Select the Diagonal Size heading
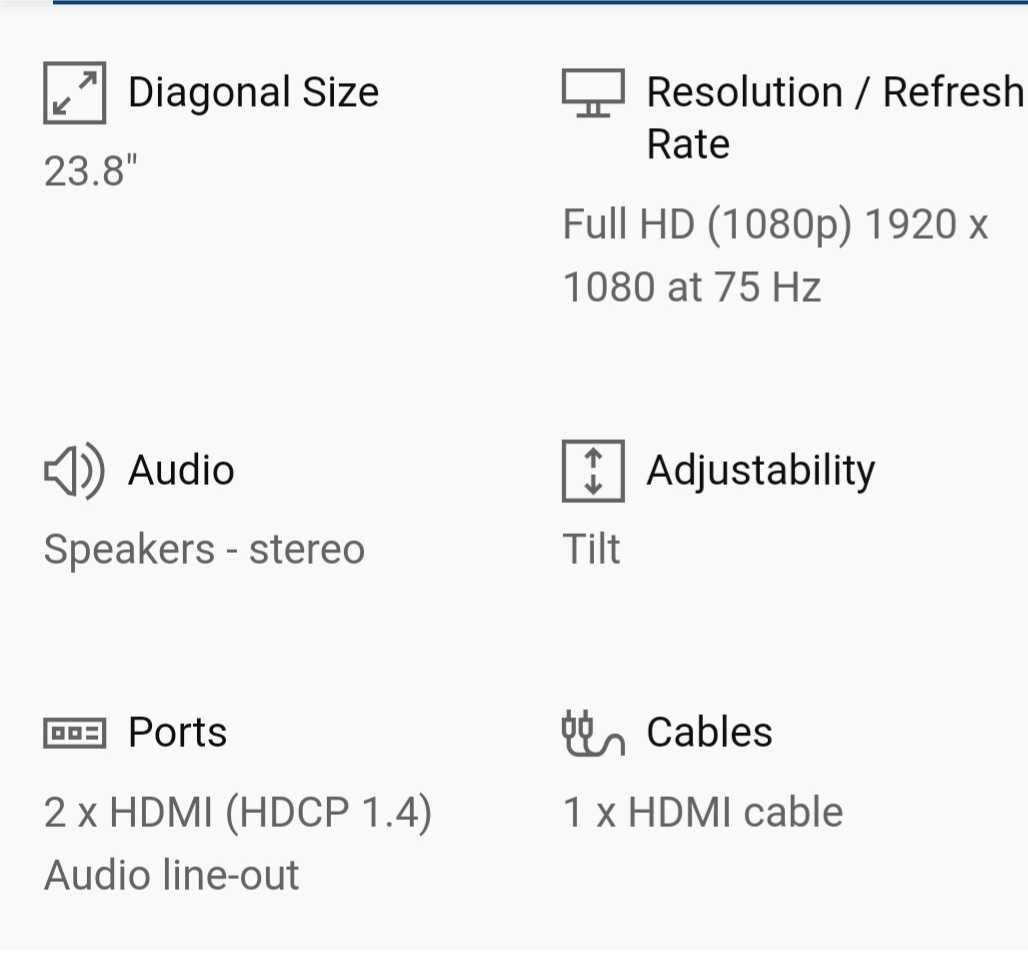1028x966 pixels. (253, 92)
